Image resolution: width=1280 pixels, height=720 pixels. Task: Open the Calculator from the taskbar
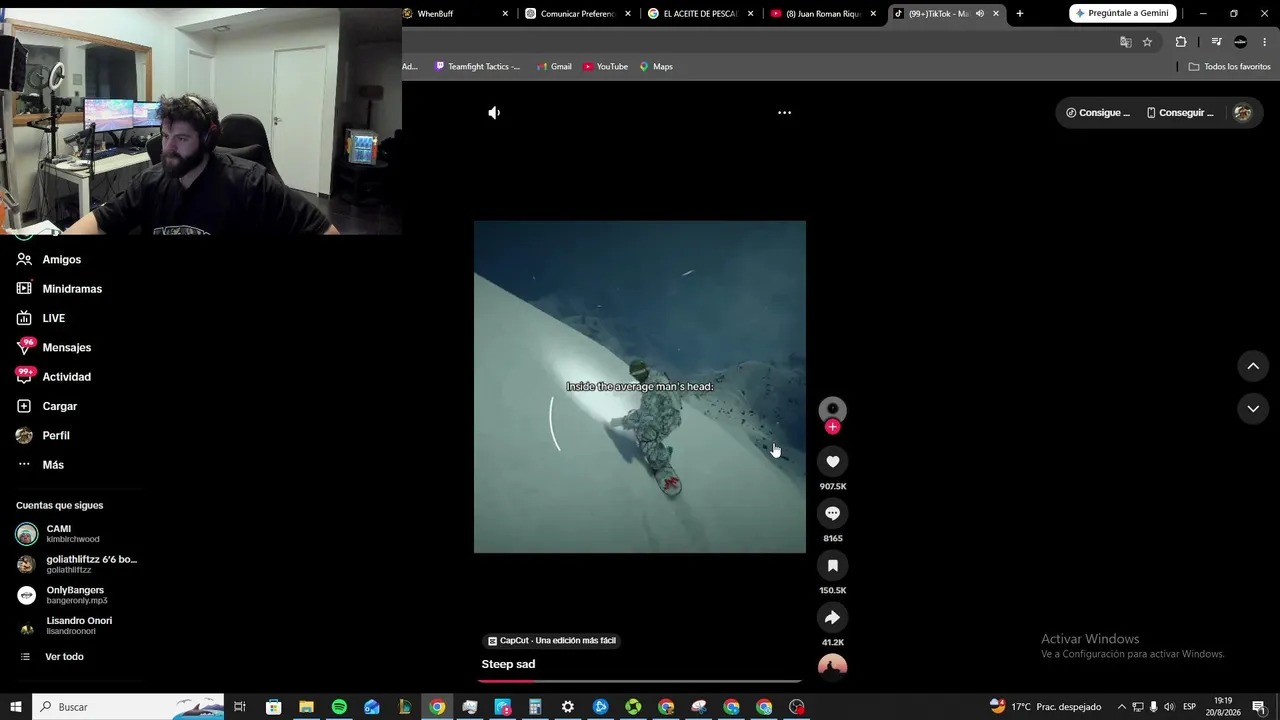[535, 707]
